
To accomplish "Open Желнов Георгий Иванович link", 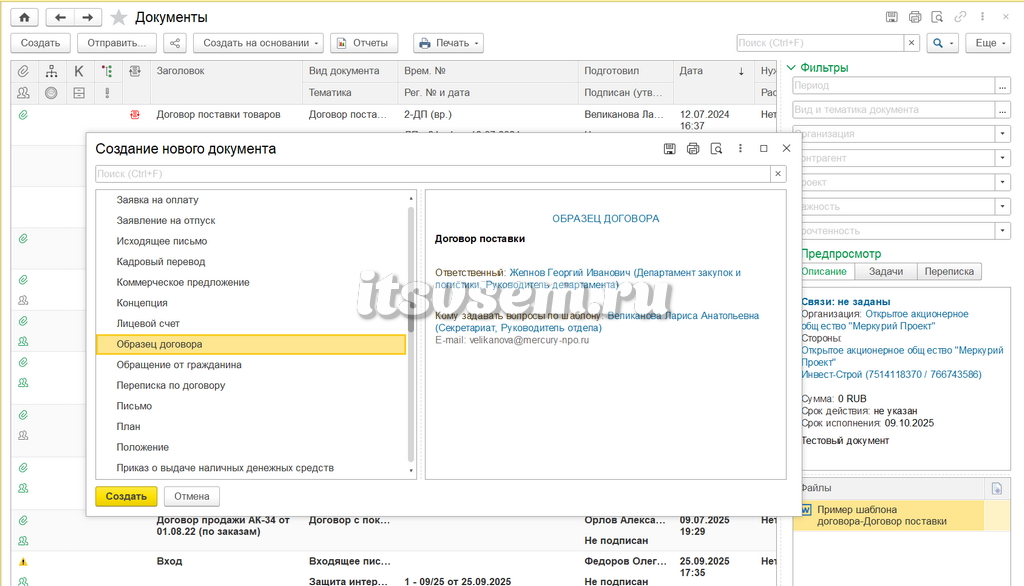I will (x=588, y=279).
